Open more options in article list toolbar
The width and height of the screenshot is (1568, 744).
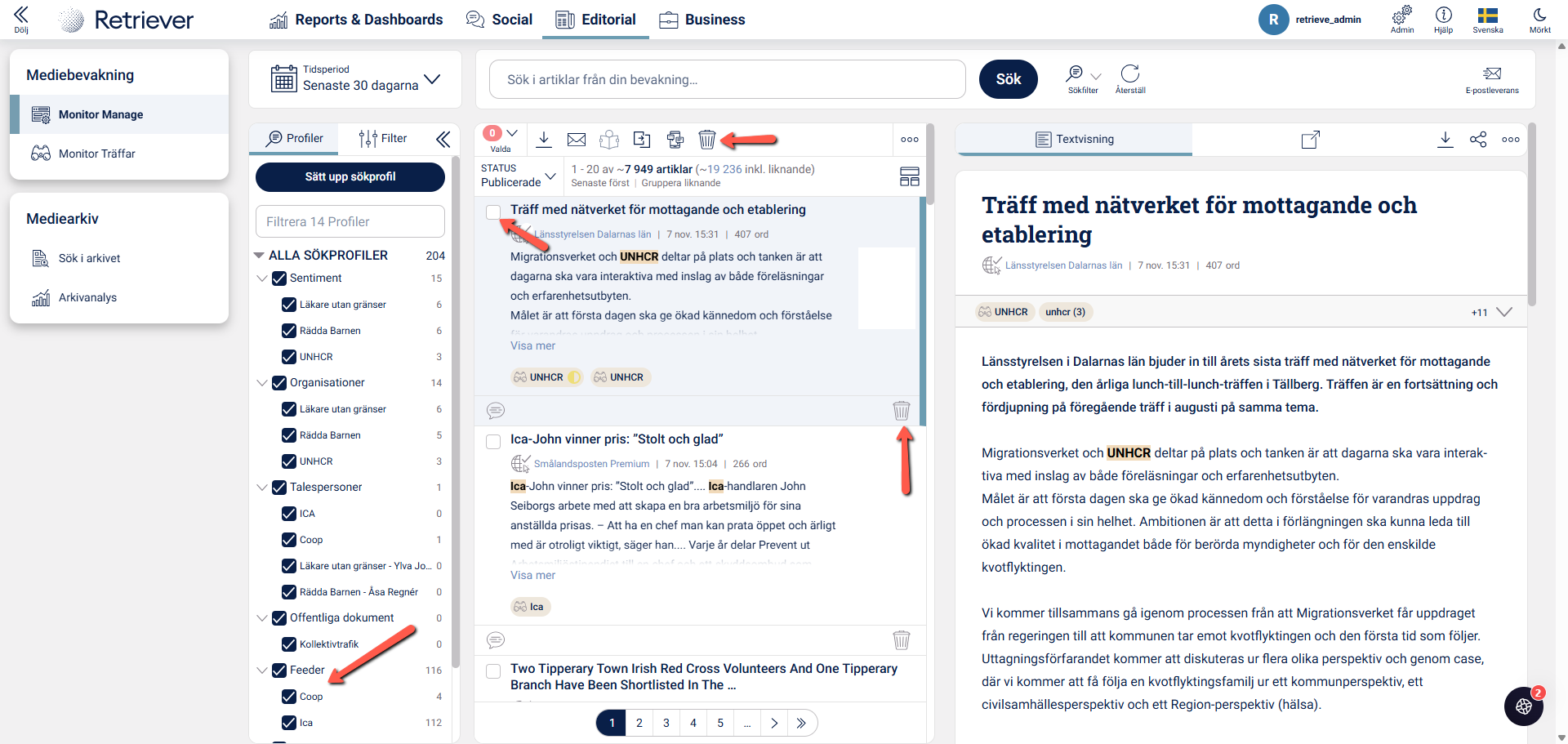pos(910,140)
